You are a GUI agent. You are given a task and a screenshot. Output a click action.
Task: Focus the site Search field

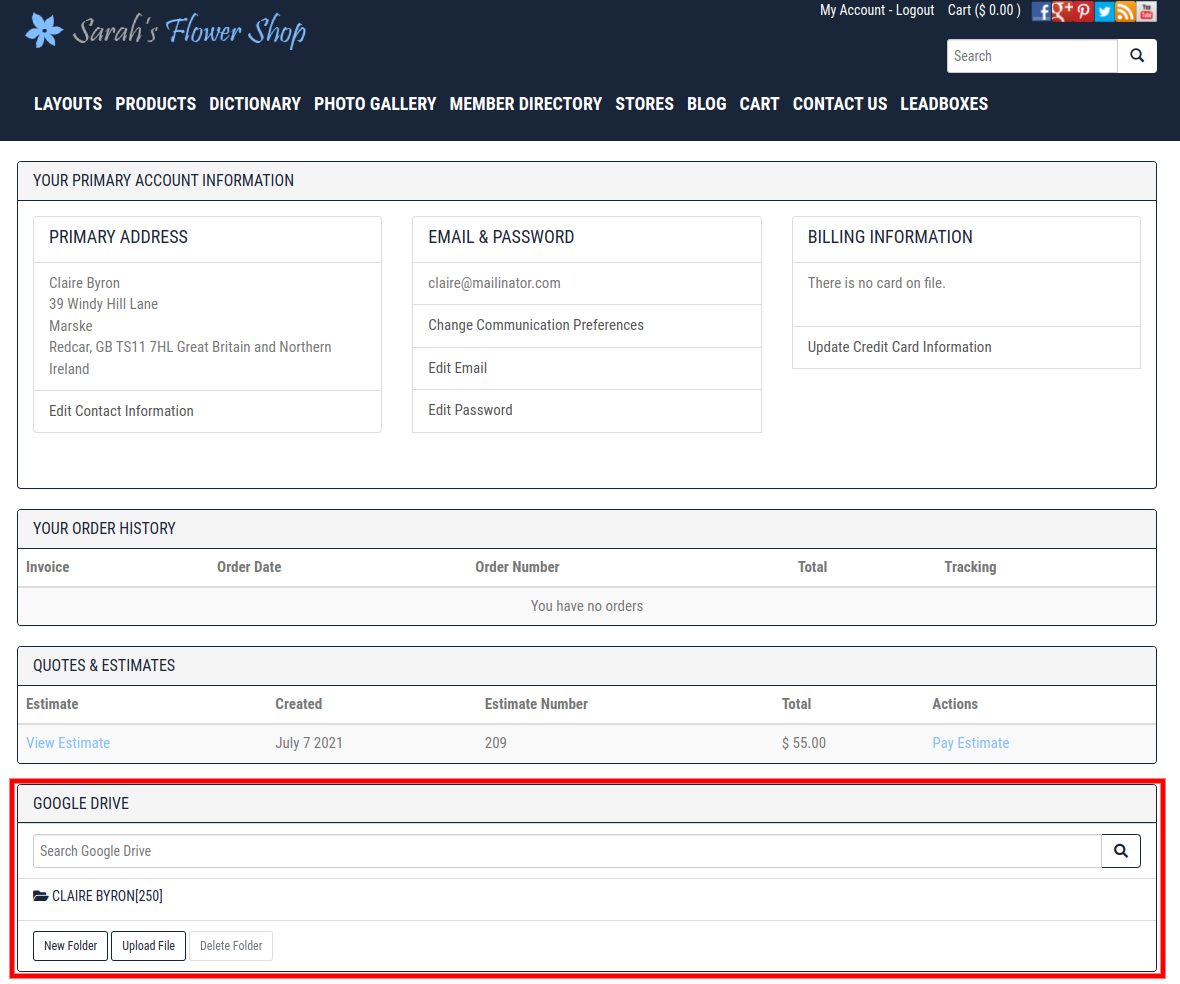point(1032,56)
